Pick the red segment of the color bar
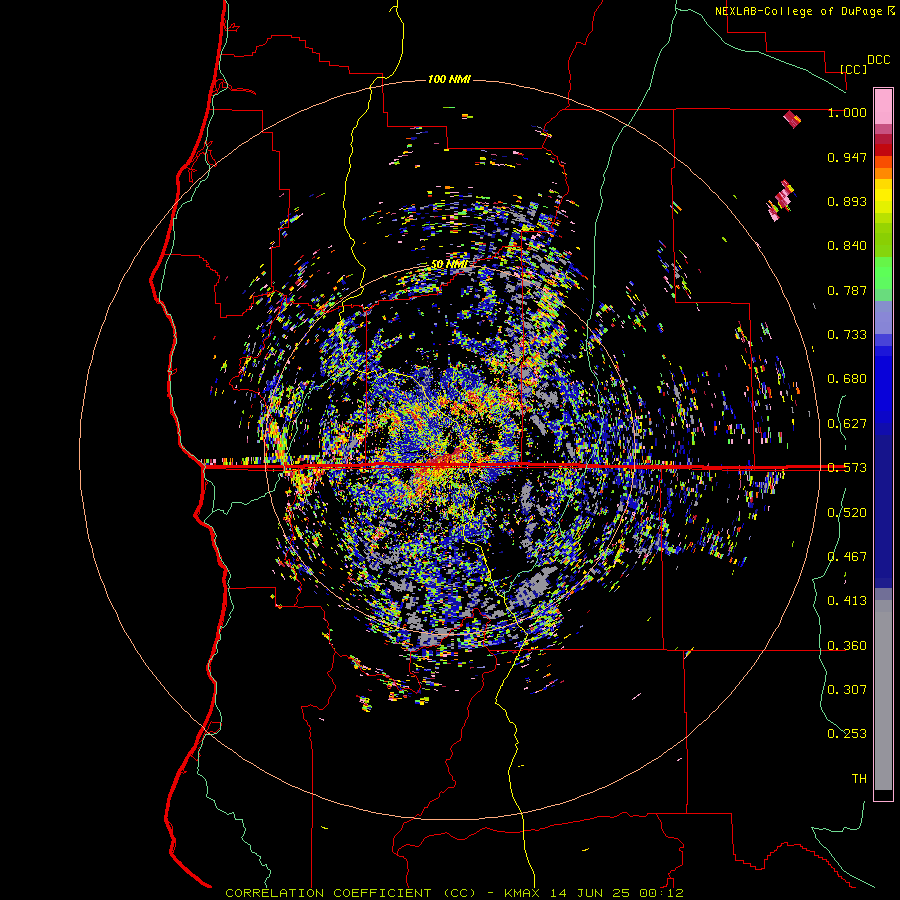Screen dimensions: 900x900 883,150
